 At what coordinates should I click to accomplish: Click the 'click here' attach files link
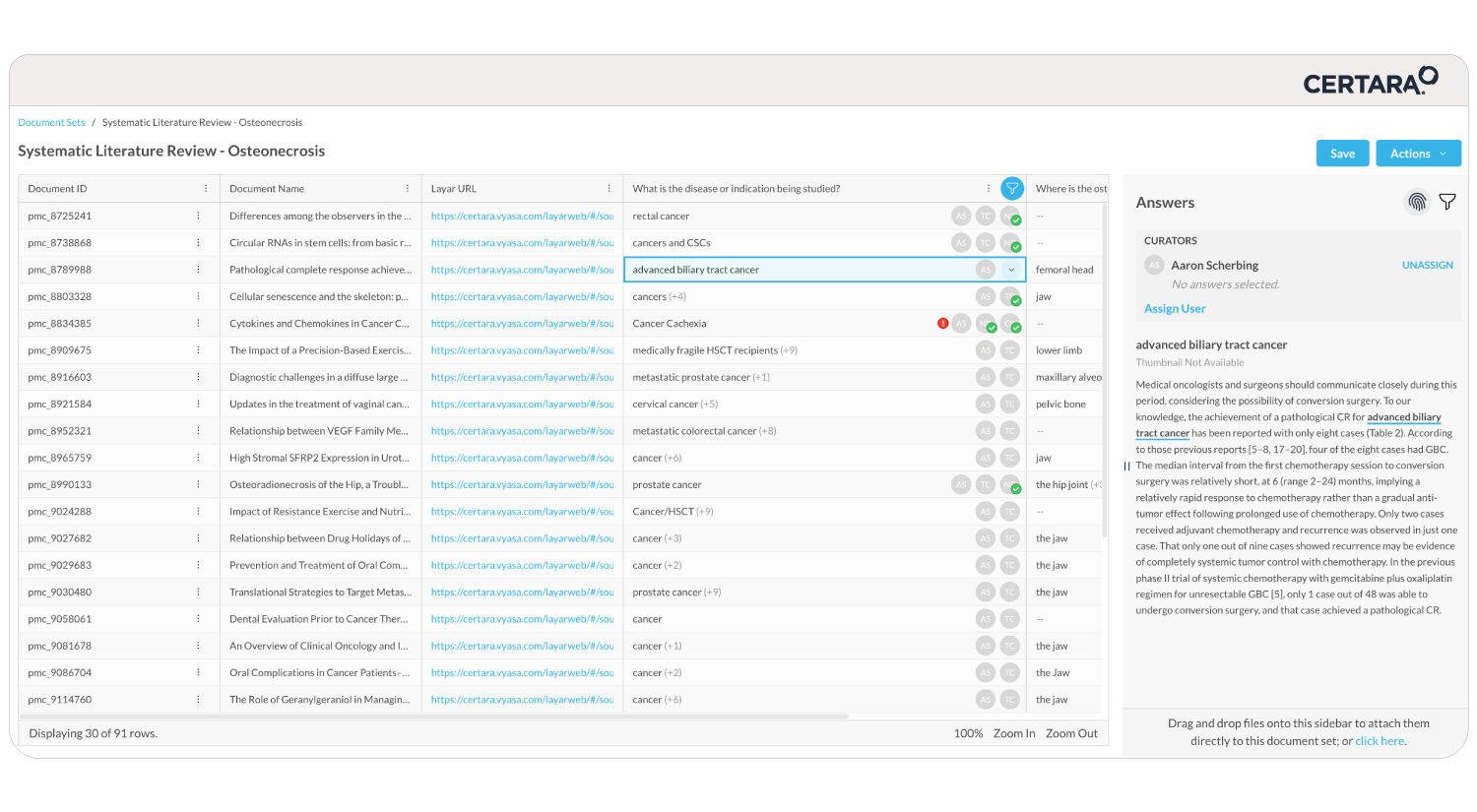1380,741
